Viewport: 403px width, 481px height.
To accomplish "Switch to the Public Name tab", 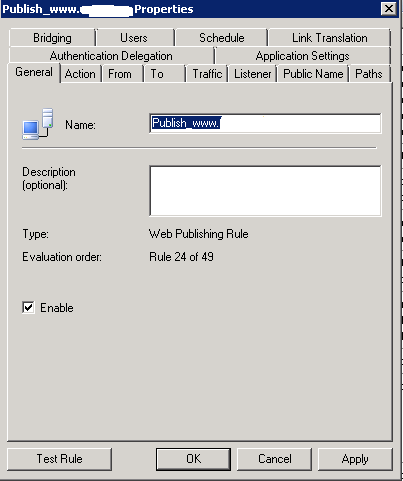I will (x=313, y=74).
